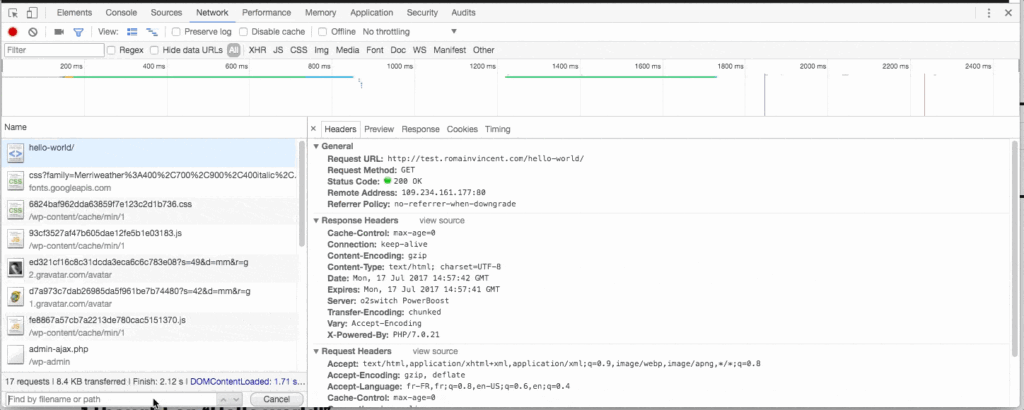The width and height of the screenshot is (1024, 410).
Task: Filter requests by Manifest type
Action: (x=450, y=50)
